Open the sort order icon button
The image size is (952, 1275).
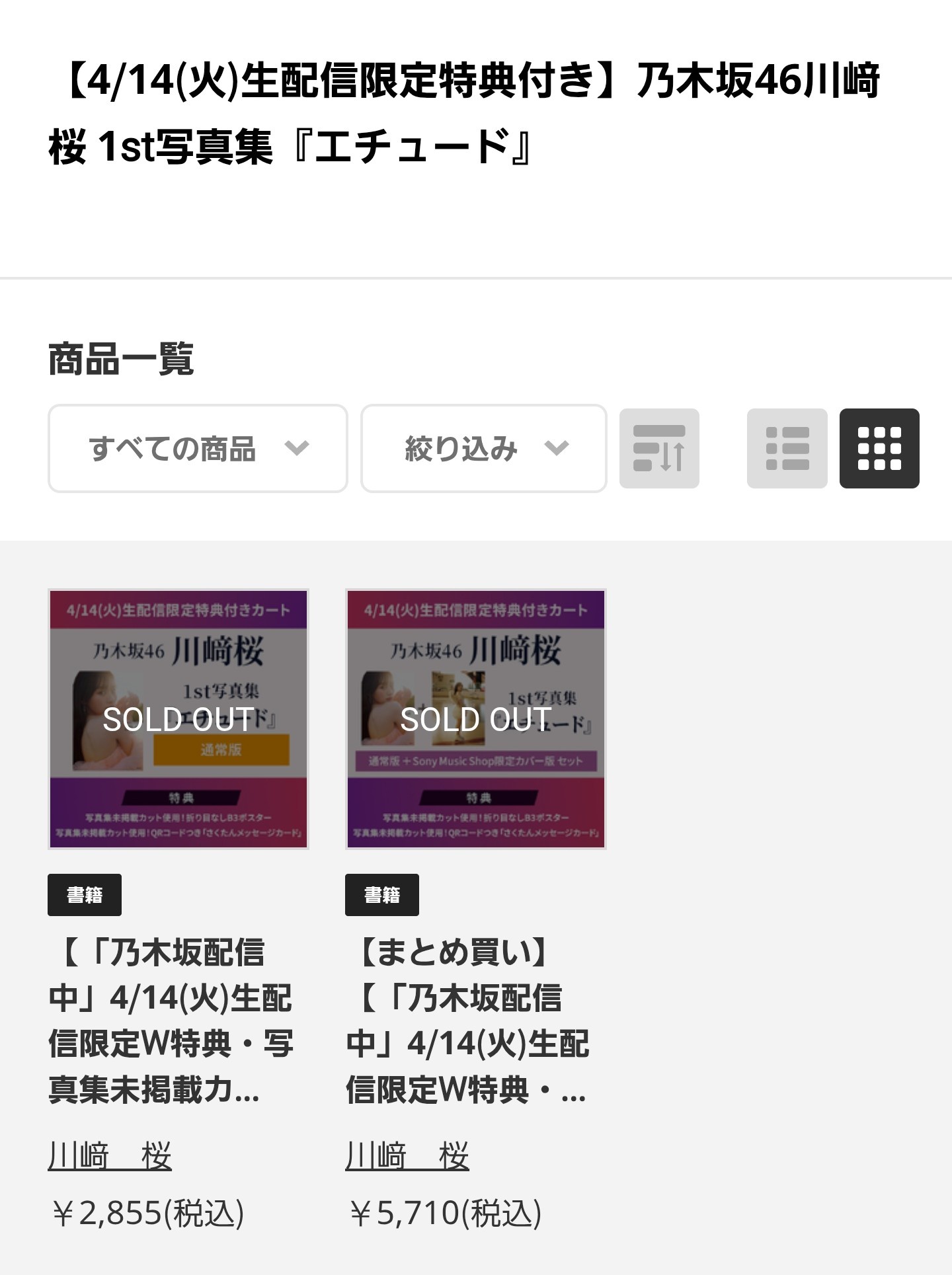point(659,448)
